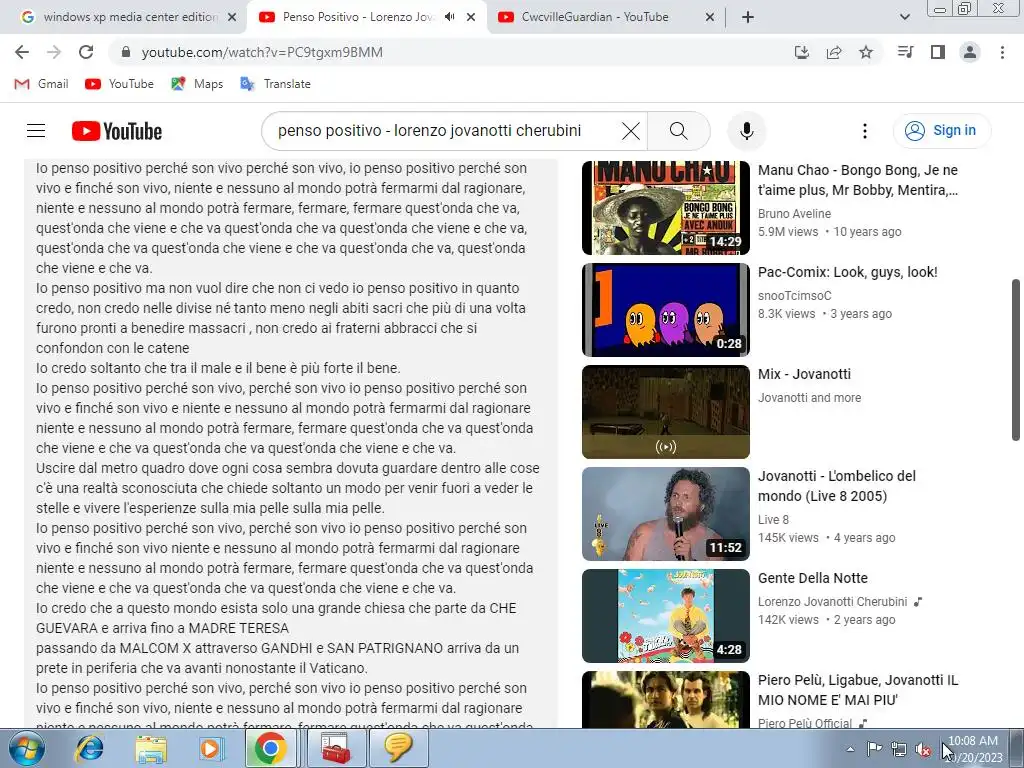This screenshot has width=1024, height=768.
Task: Click the address bar URL
Action: 263,52
